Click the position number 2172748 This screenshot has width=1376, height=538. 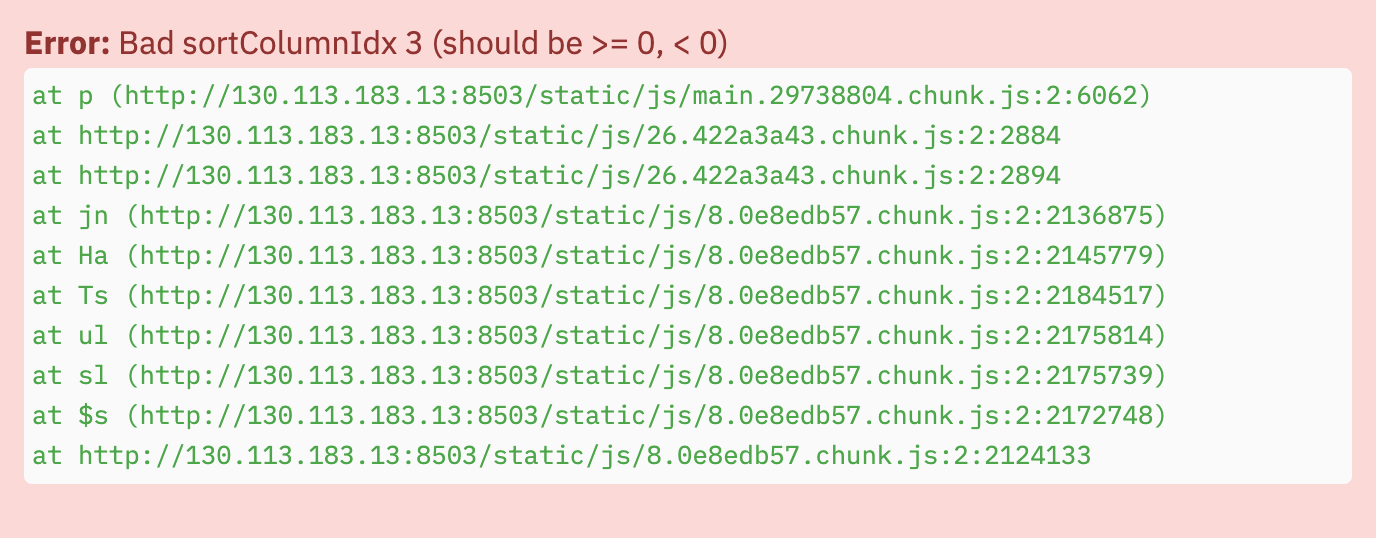[x=1098, y=417]
